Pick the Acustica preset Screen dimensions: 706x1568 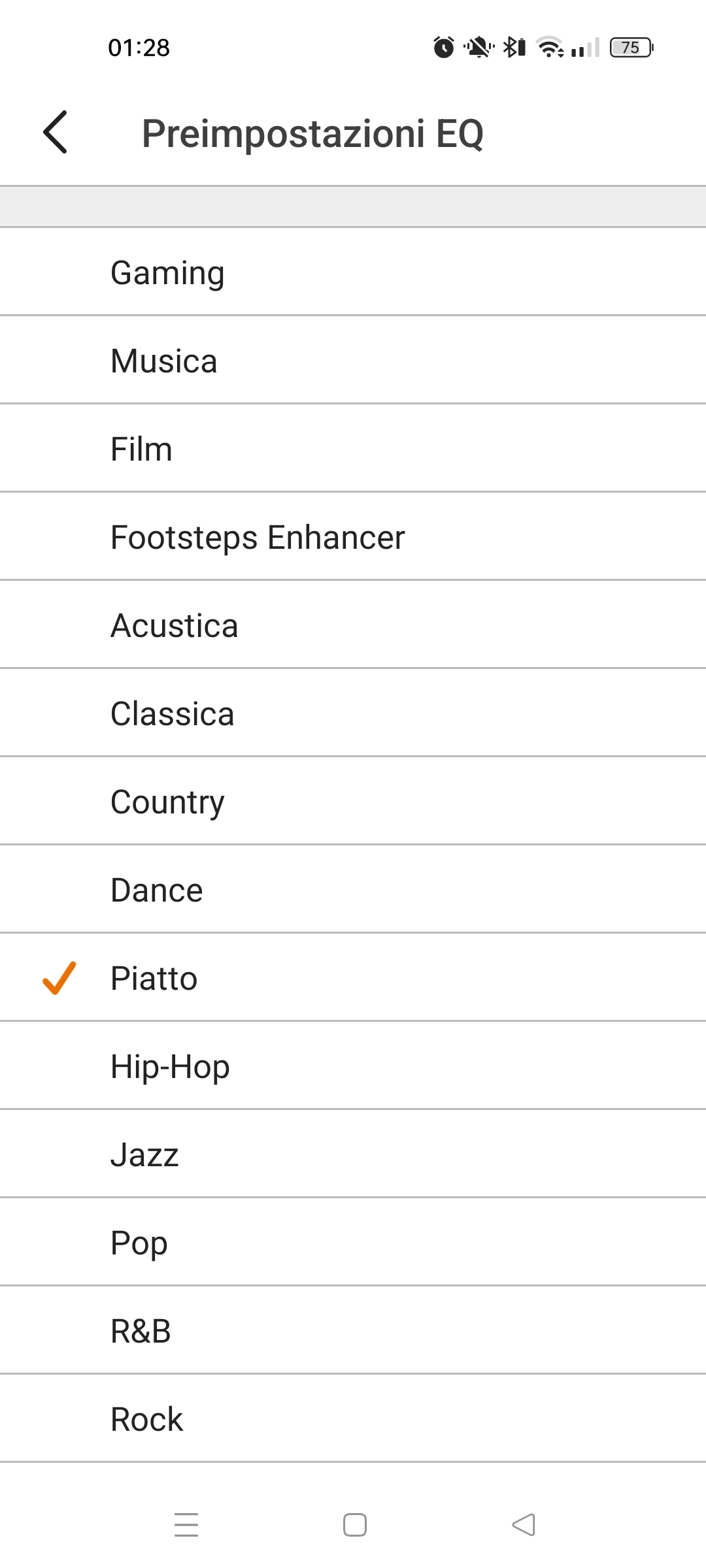click(353, 625)
